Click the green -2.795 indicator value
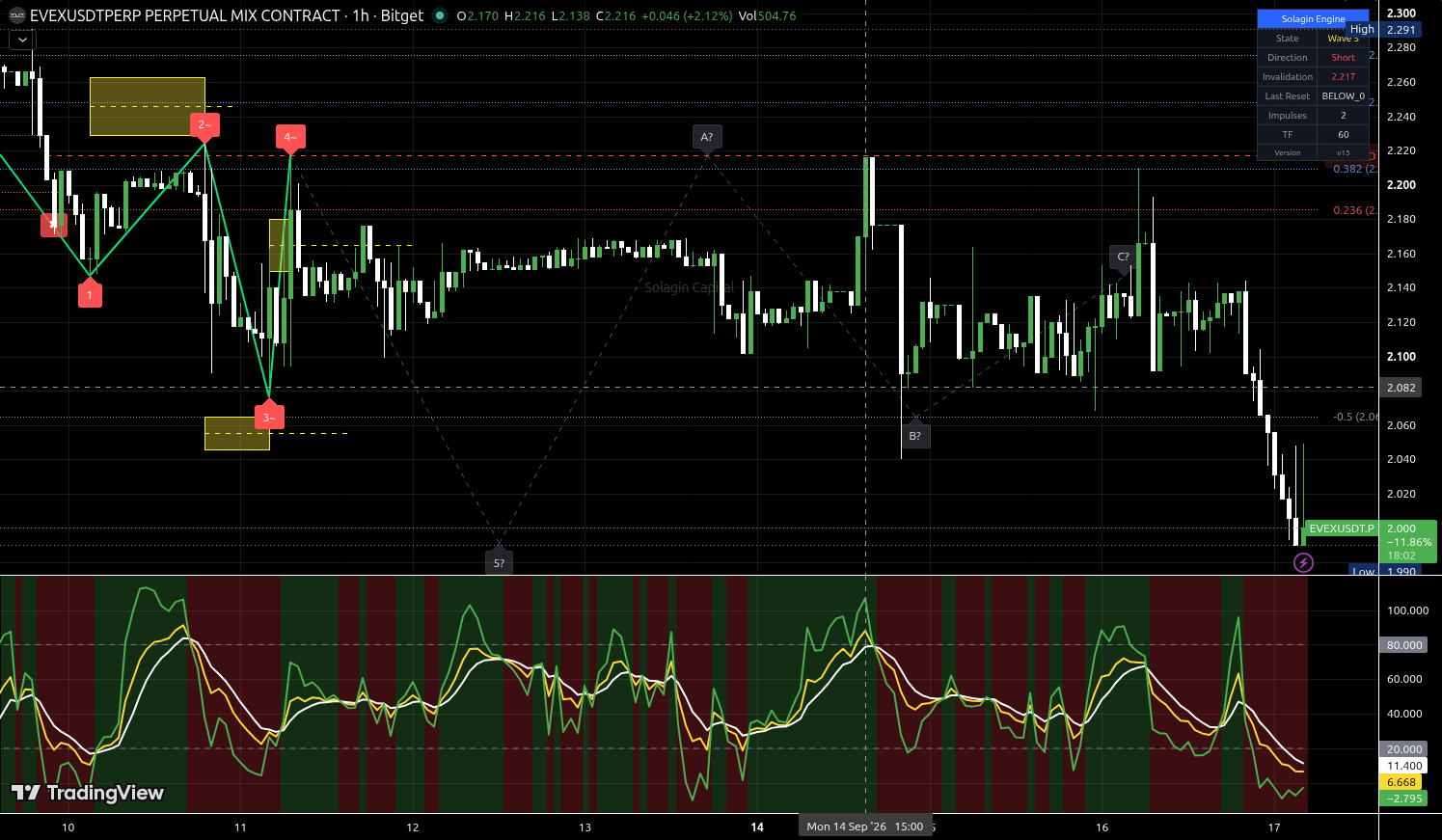This screenshot has height=840, width=1442. click(x=1403, y=799)
